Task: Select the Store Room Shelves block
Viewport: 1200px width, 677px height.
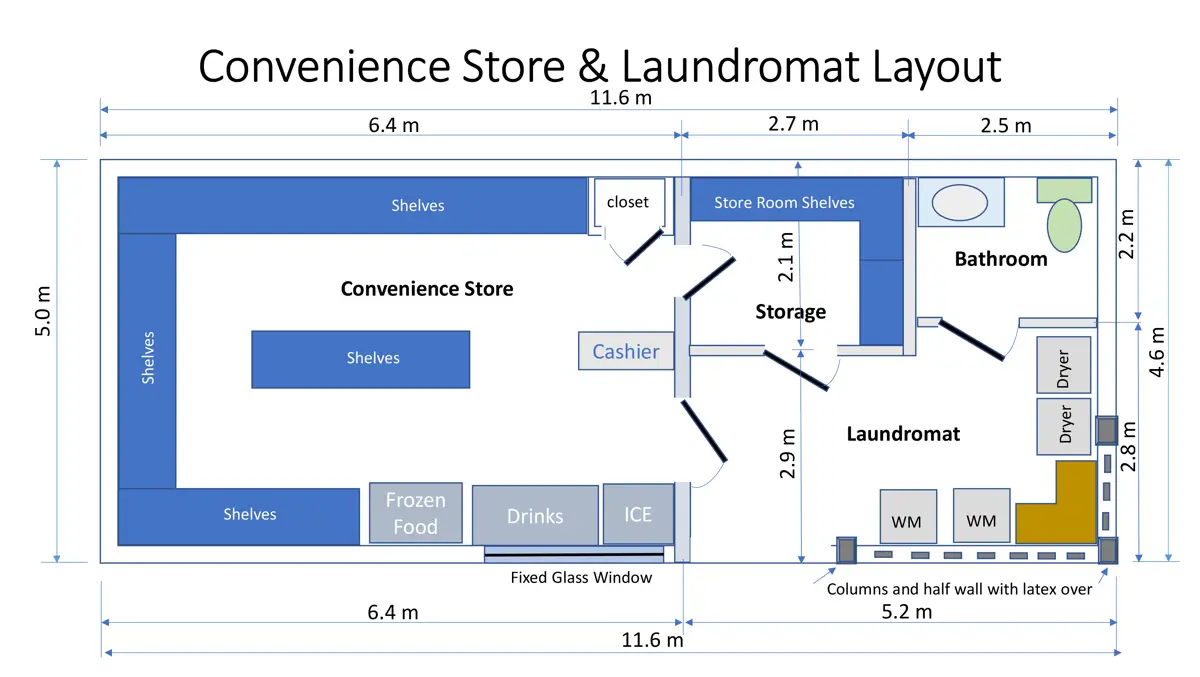Action: click(x=784, y=203)
